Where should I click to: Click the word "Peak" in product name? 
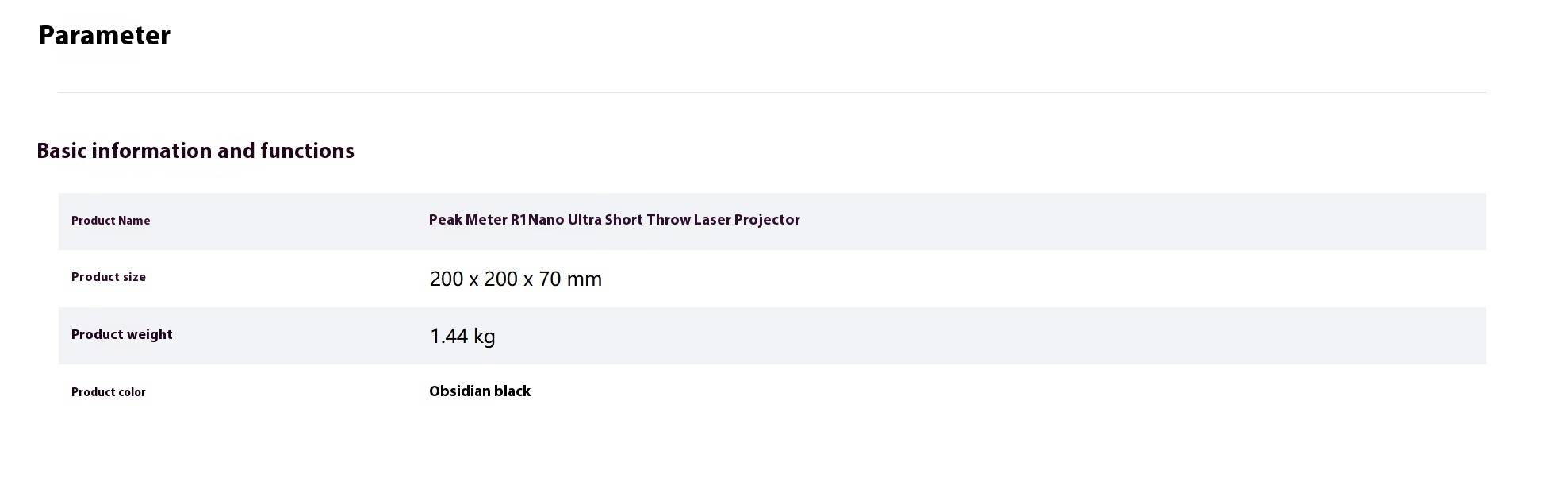coord(446,220)
